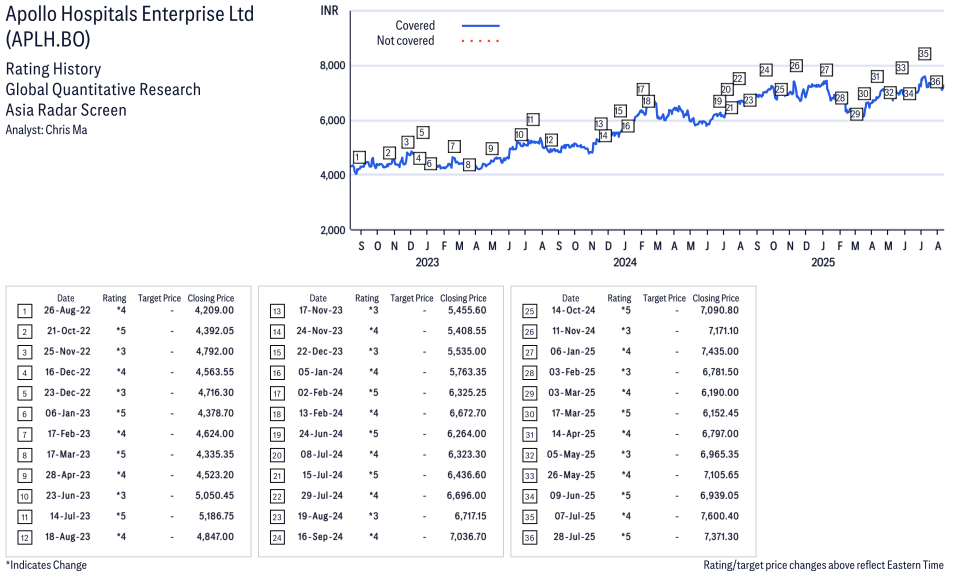
Task: Select the date '17-Nov-23'
Action: click(320, 310)
